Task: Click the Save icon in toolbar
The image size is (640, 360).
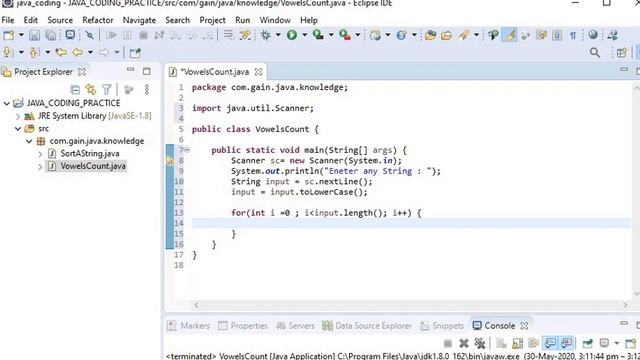Action: point(34,35)
